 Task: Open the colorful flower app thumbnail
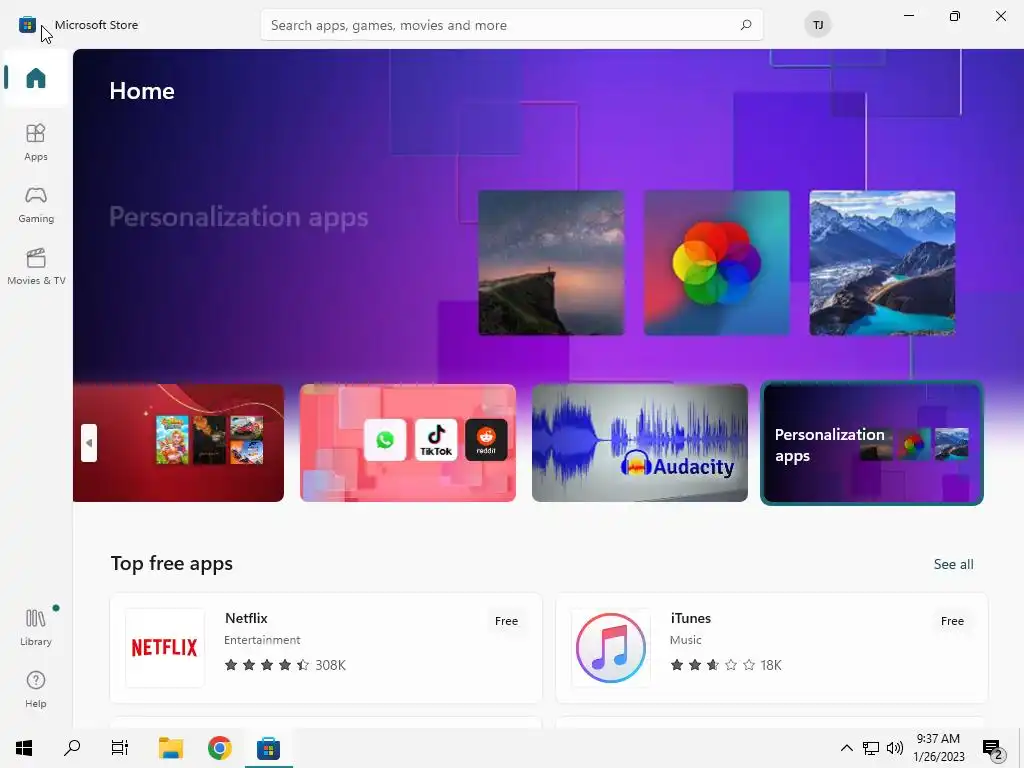tap(716, 263)
